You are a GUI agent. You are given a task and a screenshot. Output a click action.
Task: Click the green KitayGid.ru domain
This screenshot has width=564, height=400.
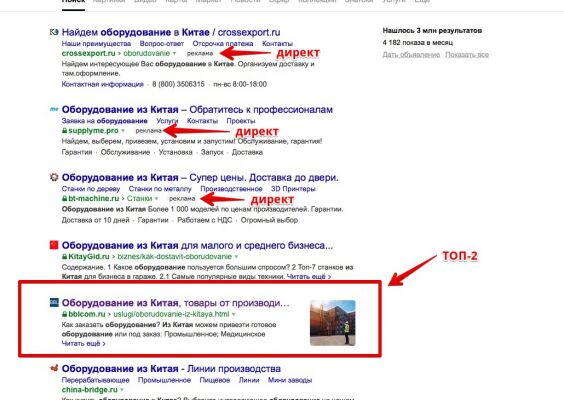(x=89, y=257)
